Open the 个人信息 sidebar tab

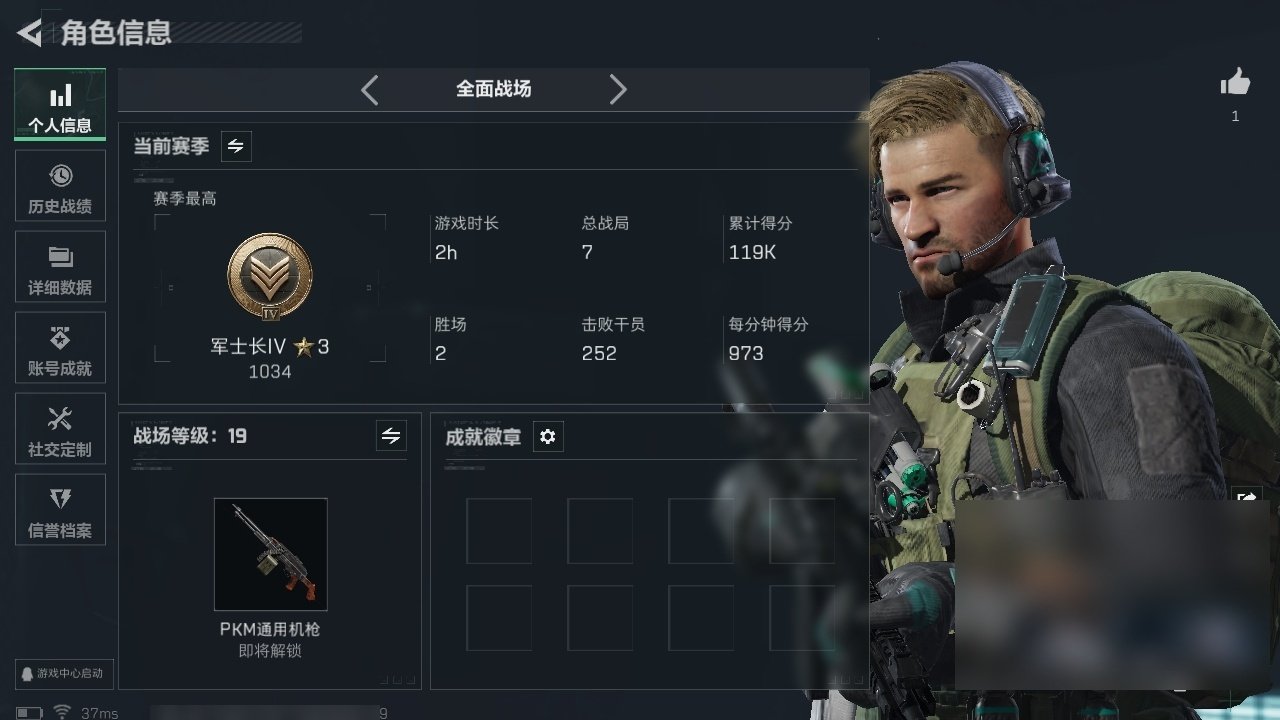(60, 104)
